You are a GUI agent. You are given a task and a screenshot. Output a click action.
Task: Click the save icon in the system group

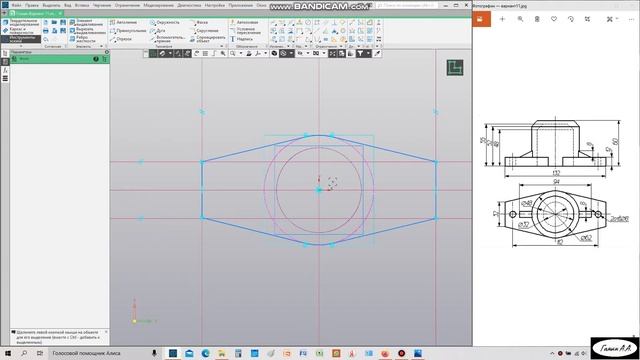point(63,22)
